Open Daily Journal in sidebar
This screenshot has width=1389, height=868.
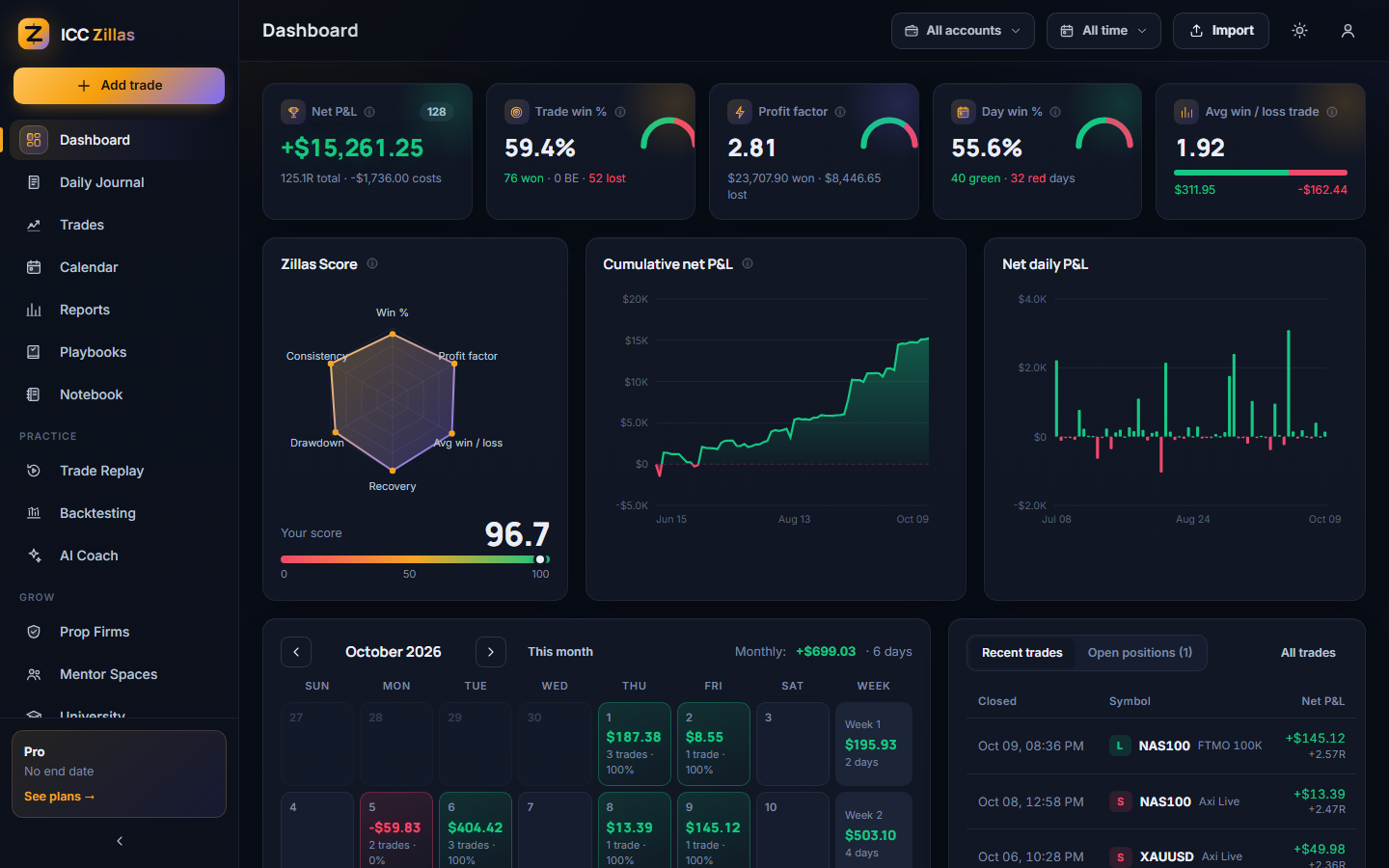pyautogui.click(x=119, y=182)
